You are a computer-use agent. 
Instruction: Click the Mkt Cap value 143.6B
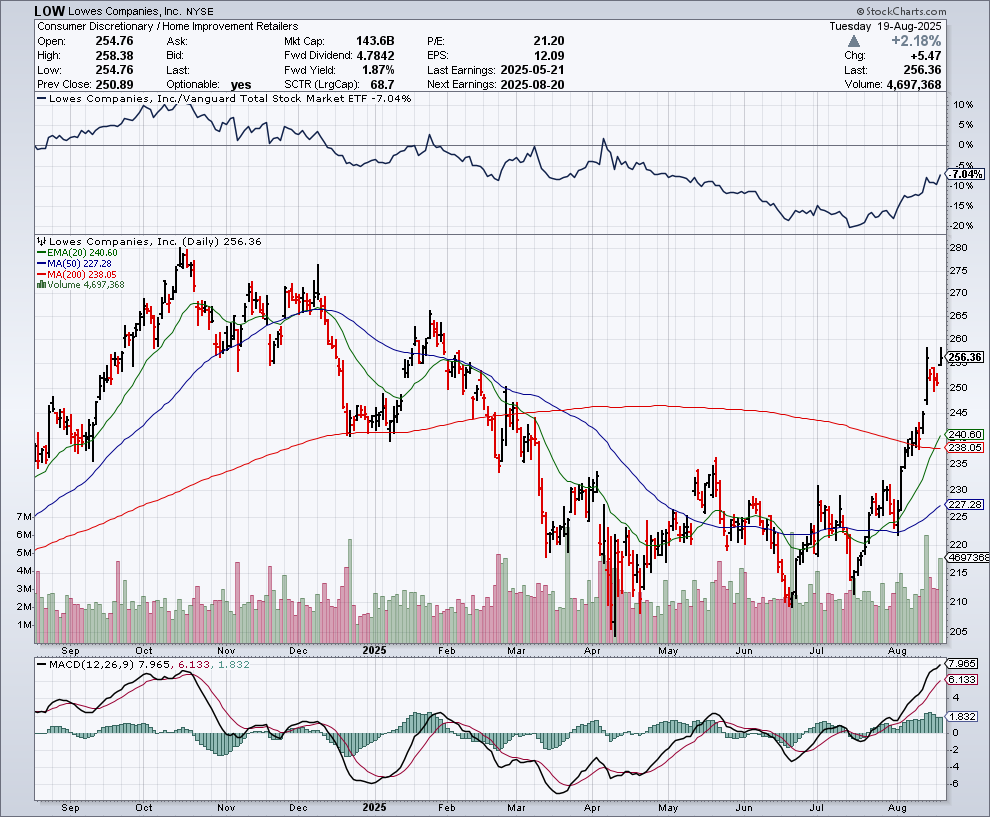pos(375,41)
